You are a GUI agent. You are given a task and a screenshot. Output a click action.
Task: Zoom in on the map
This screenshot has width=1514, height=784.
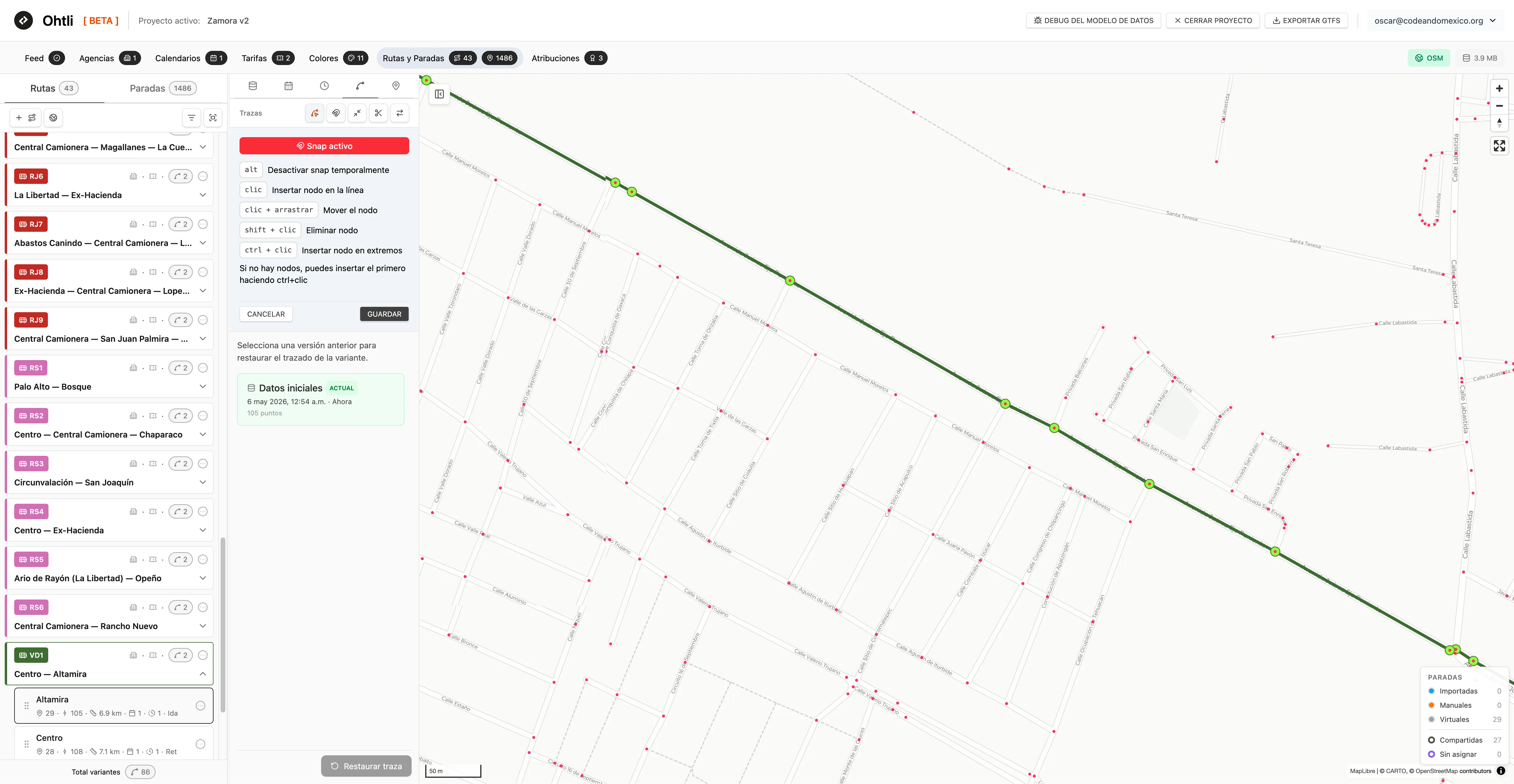click(x=1499, y=88)
